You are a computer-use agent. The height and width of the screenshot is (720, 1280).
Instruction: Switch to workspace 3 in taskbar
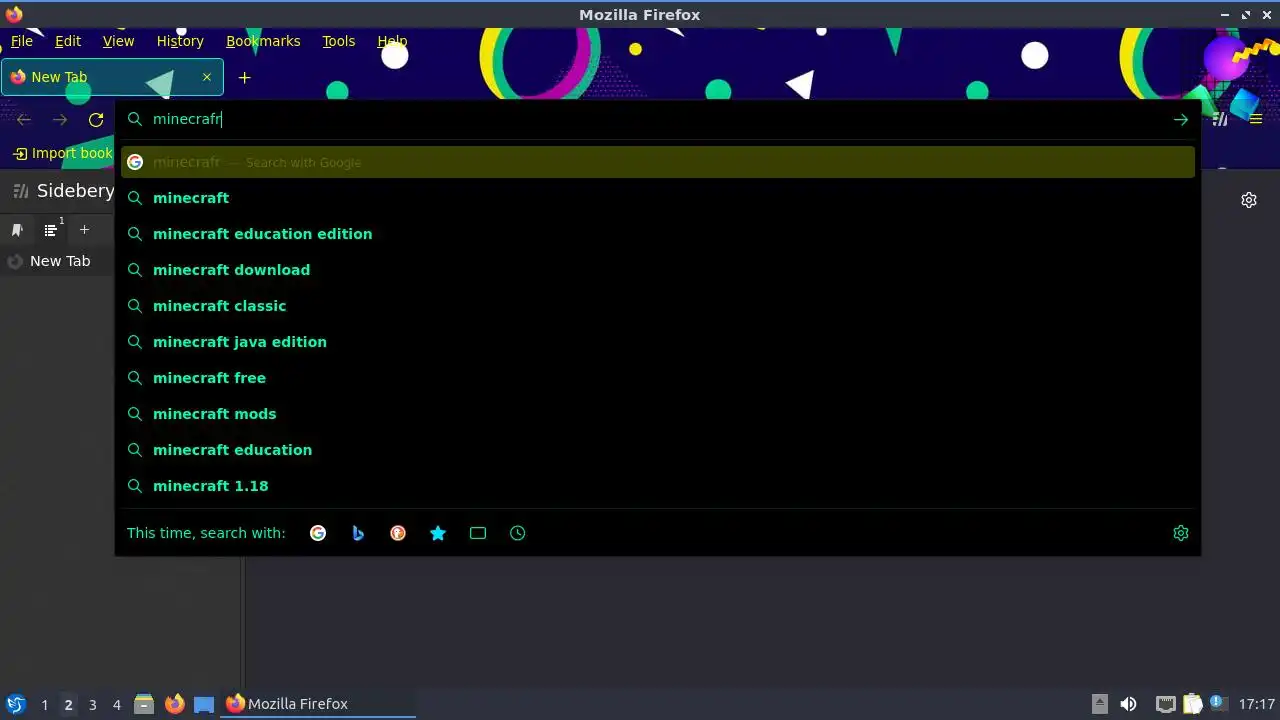pyautogui.click(x=92, y=705)
